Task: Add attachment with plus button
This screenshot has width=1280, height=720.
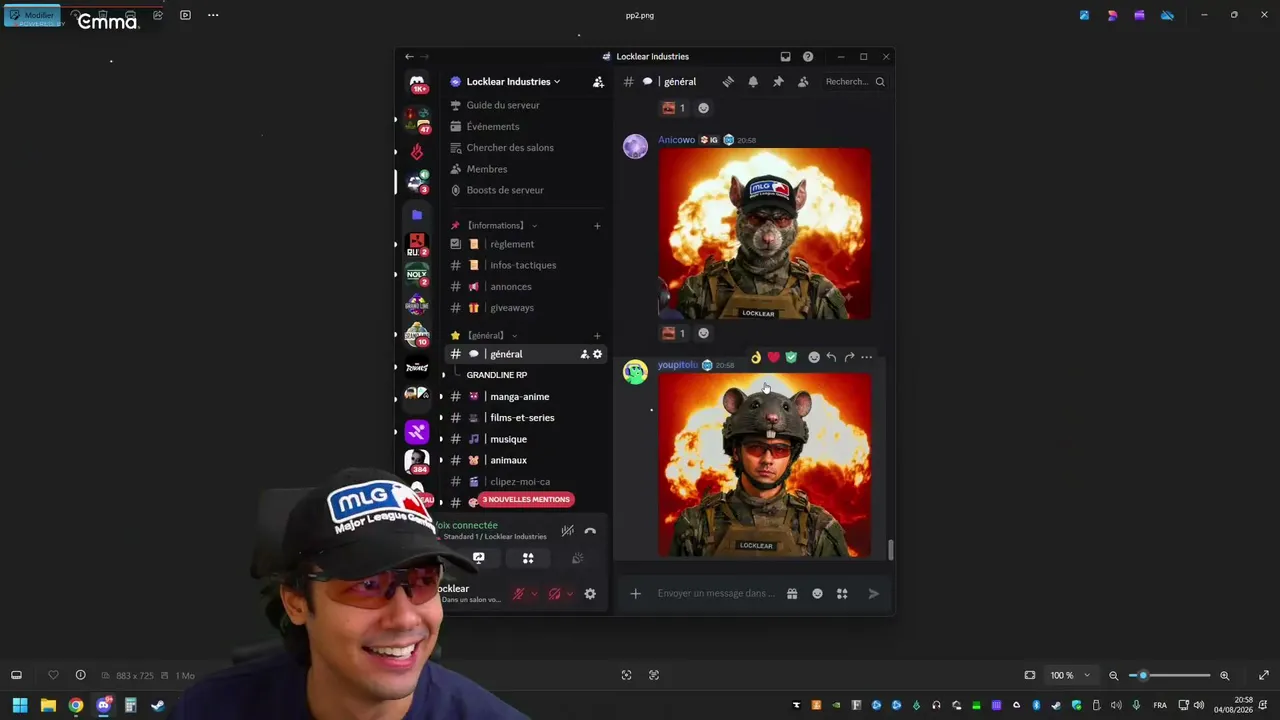Action: 635,594
